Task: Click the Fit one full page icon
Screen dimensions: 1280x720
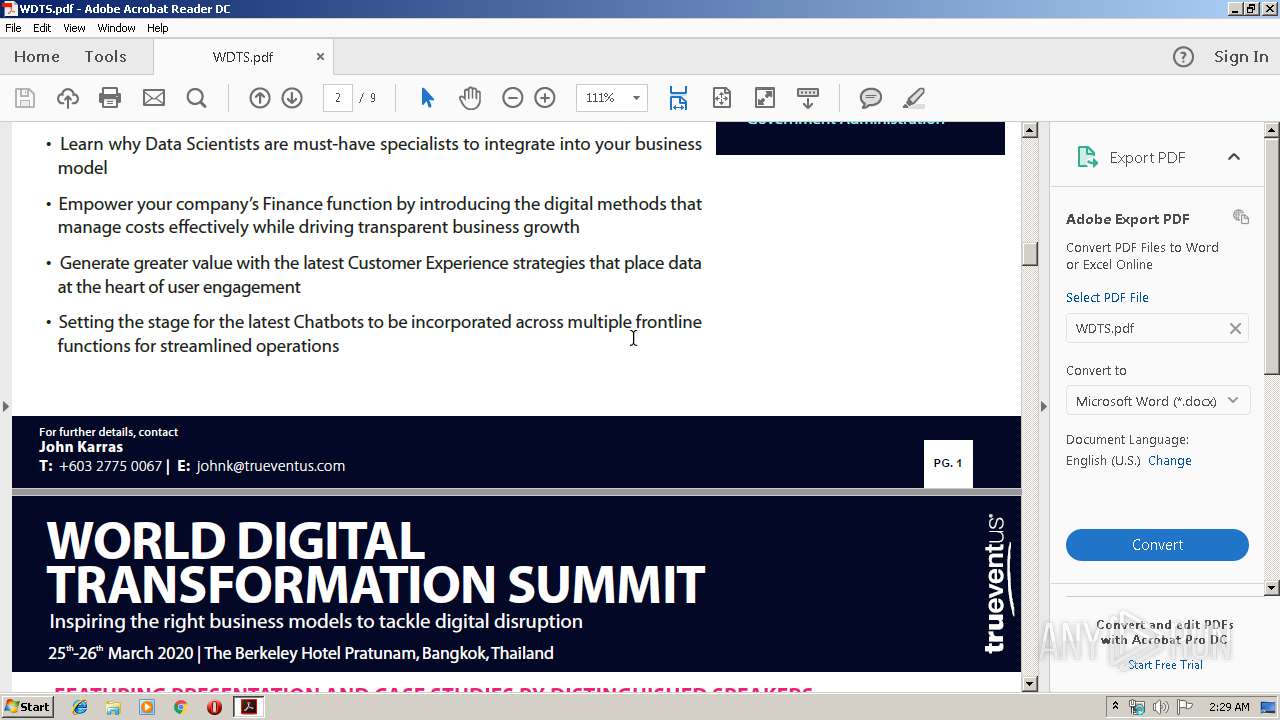Action: [722, 98]
